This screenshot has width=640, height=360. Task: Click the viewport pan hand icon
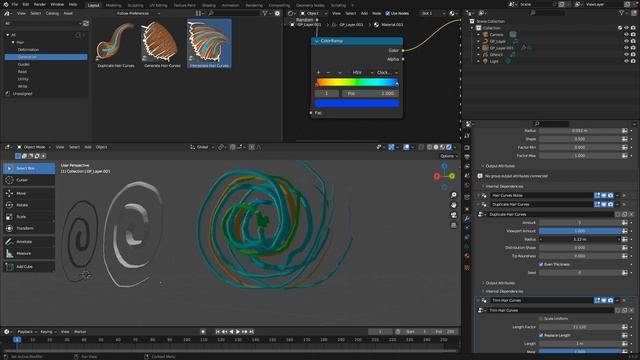pos(453,205)
